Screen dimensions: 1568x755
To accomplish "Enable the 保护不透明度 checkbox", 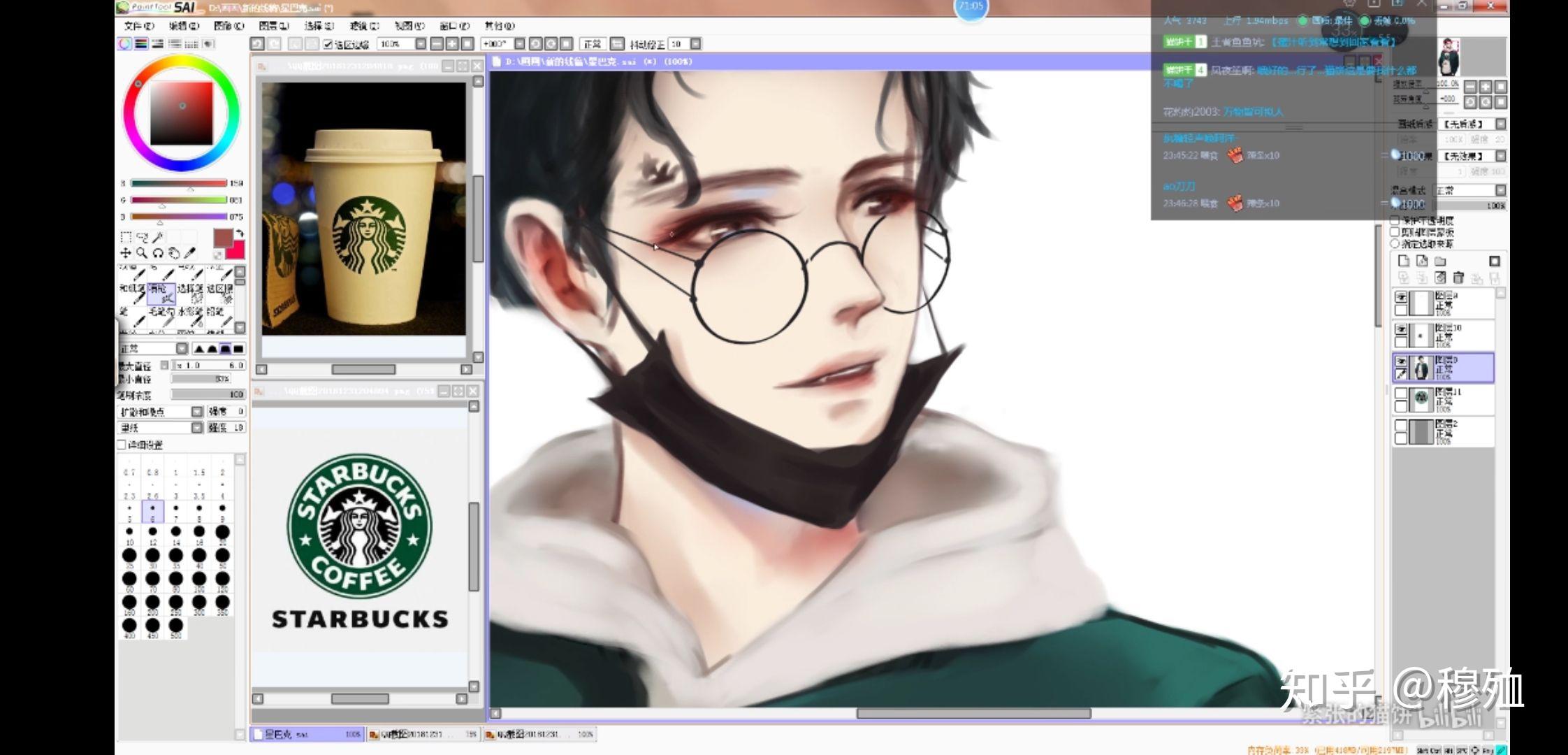I will point(1395,220).
